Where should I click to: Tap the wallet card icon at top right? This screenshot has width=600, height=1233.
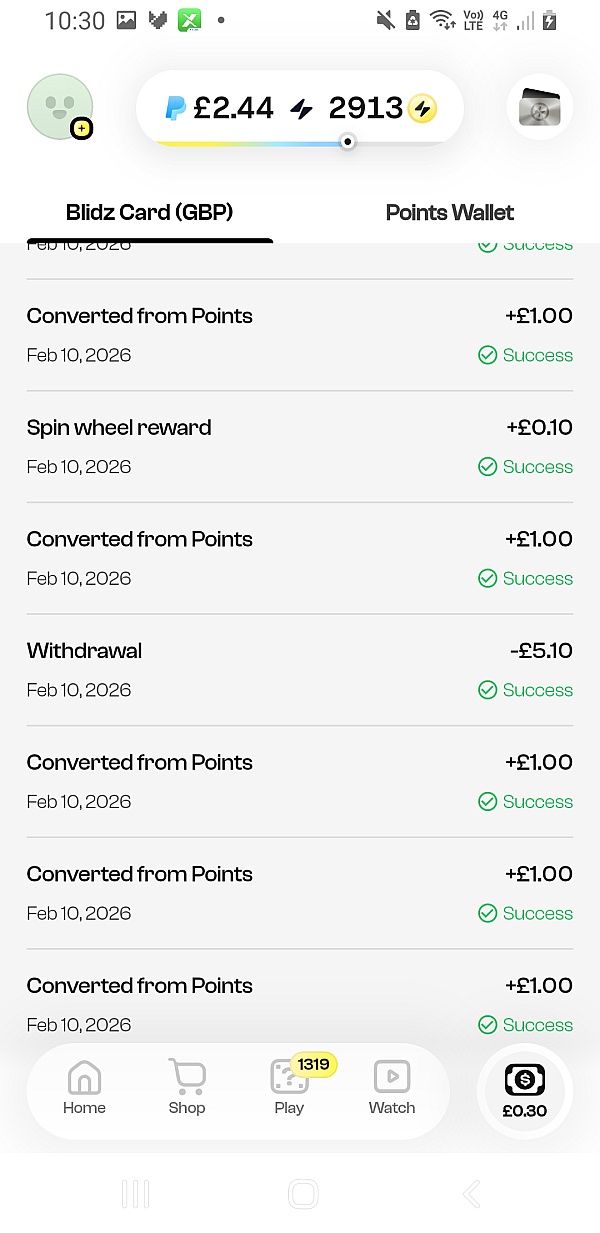click(x=540, y=107)
